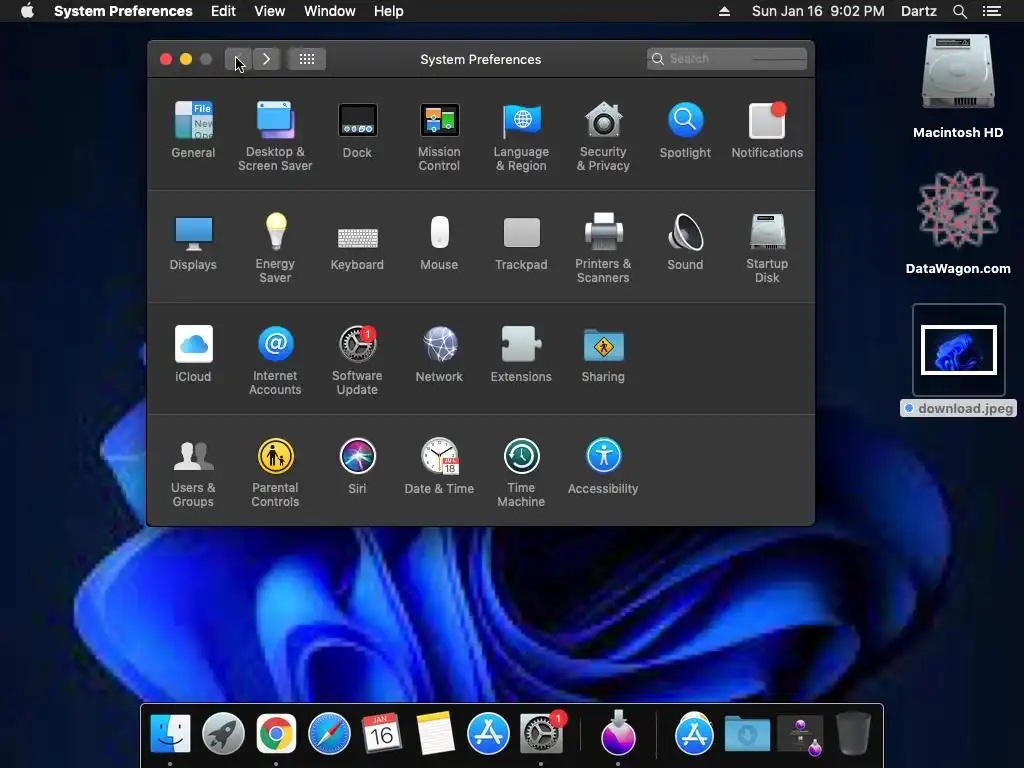Open Google Chrome from the Dock
1024x768 pixels.
[x=276, y=733]
